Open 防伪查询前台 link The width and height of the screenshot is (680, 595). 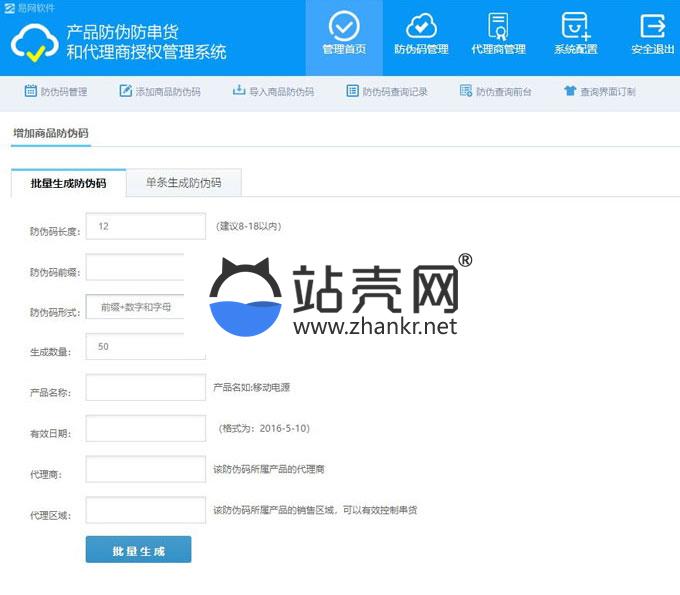pyautogui.click(x=466, y=91)
